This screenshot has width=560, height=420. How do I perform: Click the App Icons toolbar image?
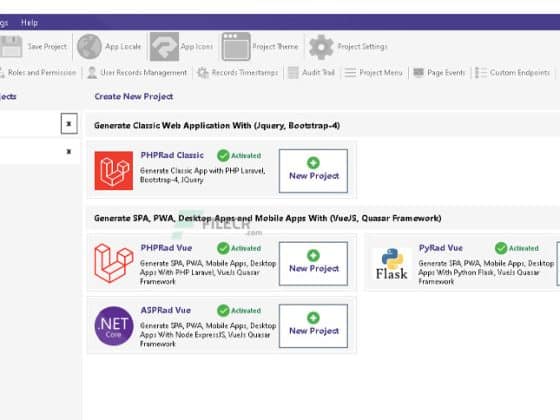pos(164,46)
